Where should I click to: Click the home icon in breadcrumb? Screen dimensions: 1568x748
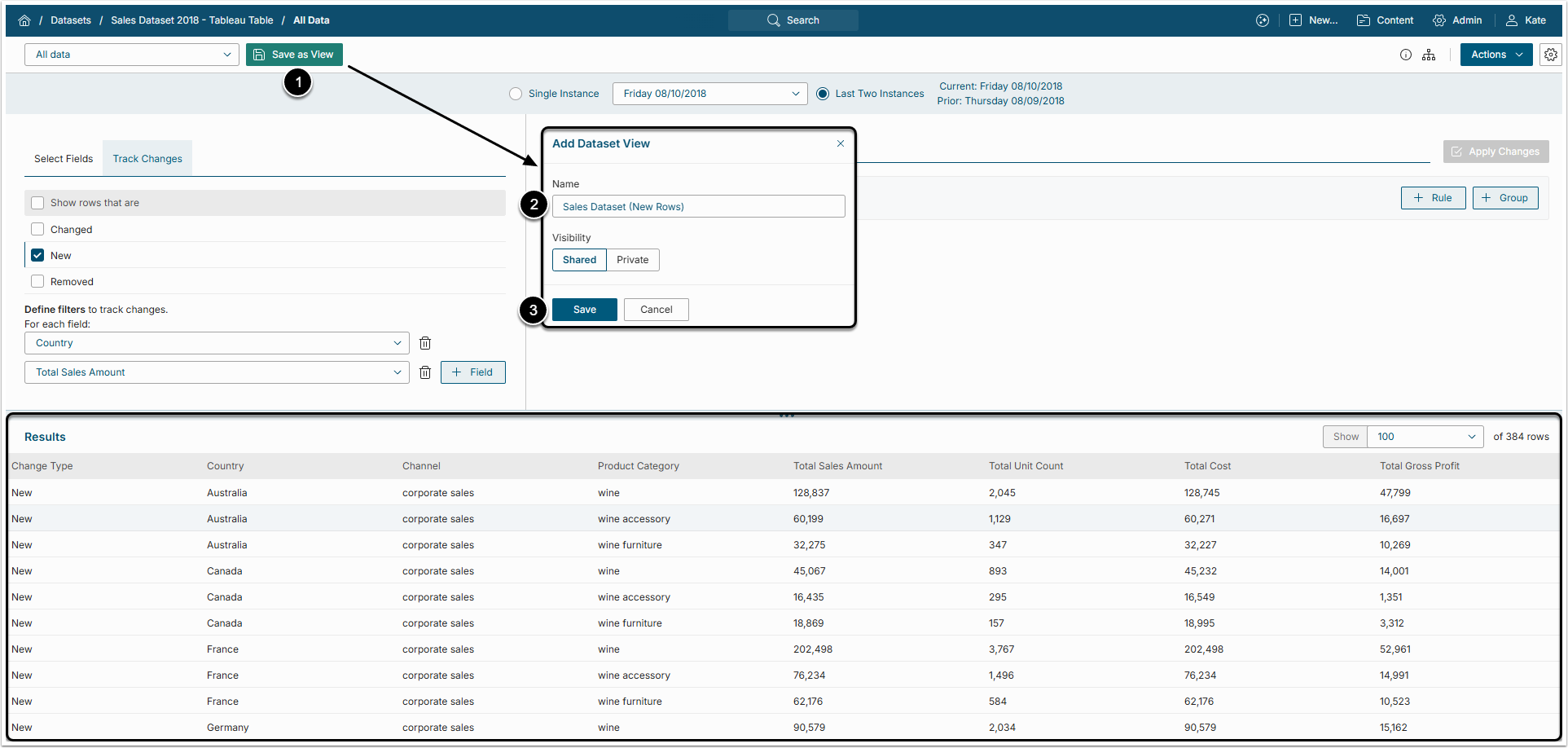pyautogui.click(x=24, y=20)
